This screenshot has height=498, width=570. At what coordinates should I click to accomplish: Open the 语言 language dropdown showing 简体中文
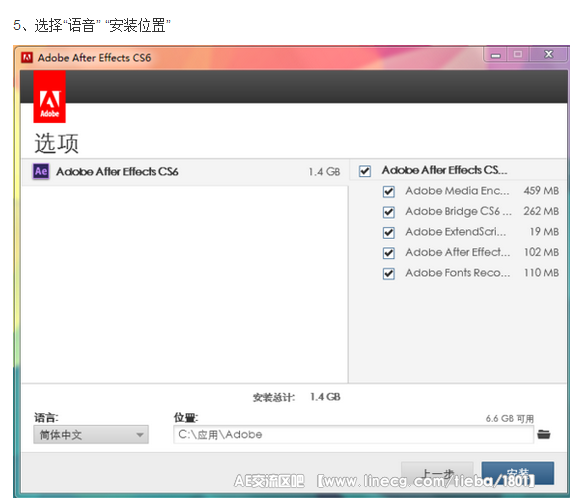click(x=91, y=434)
